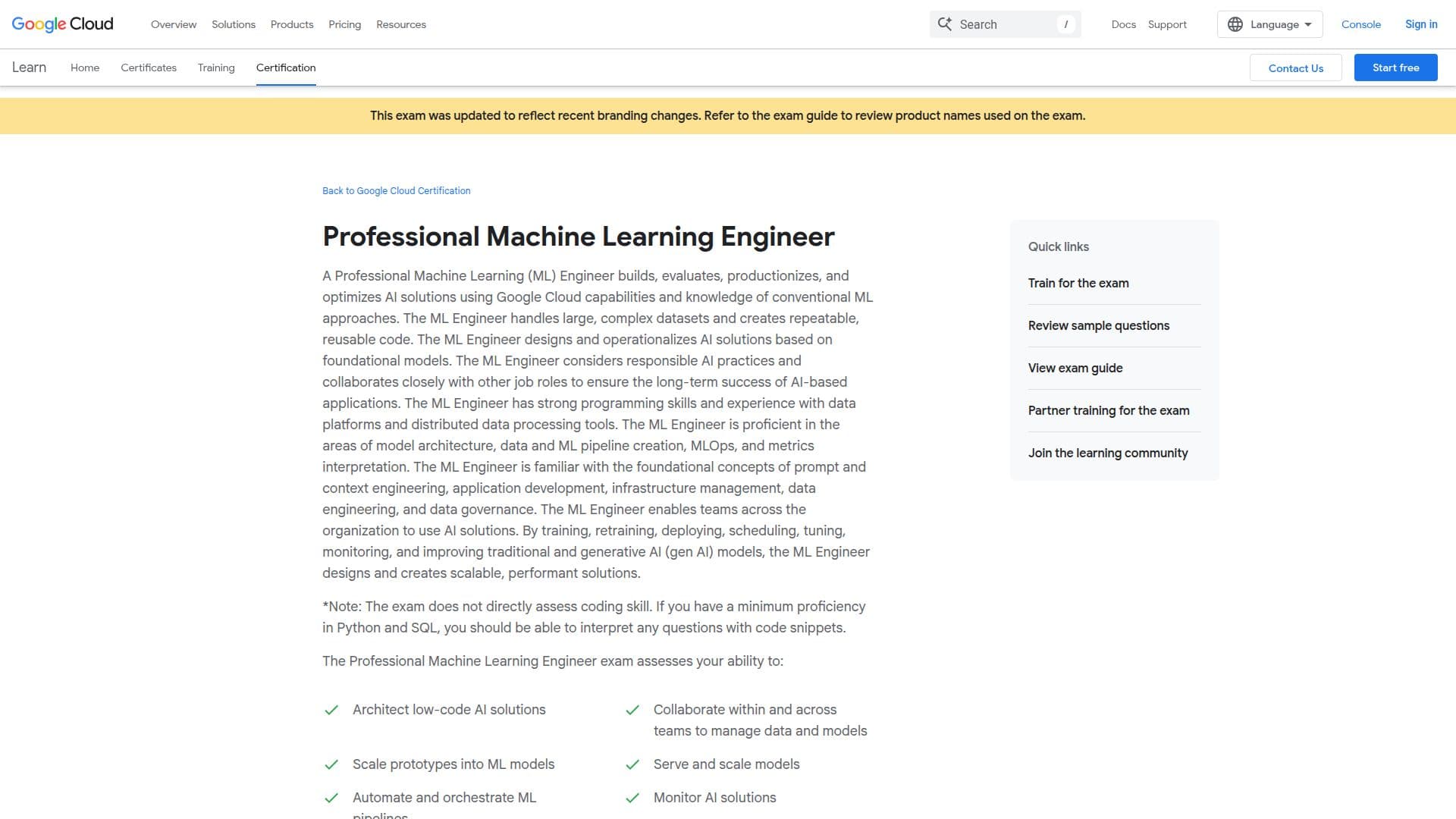
Task: Click checkmark beside Serve and scale models
Action: (x=632, y=764)
